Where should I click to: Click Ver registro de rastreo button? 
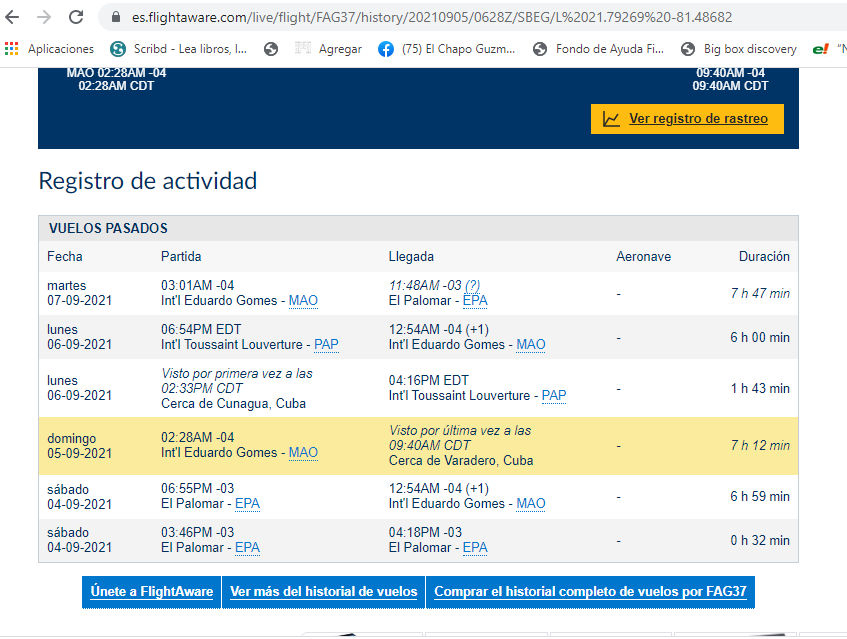(687, 119)
